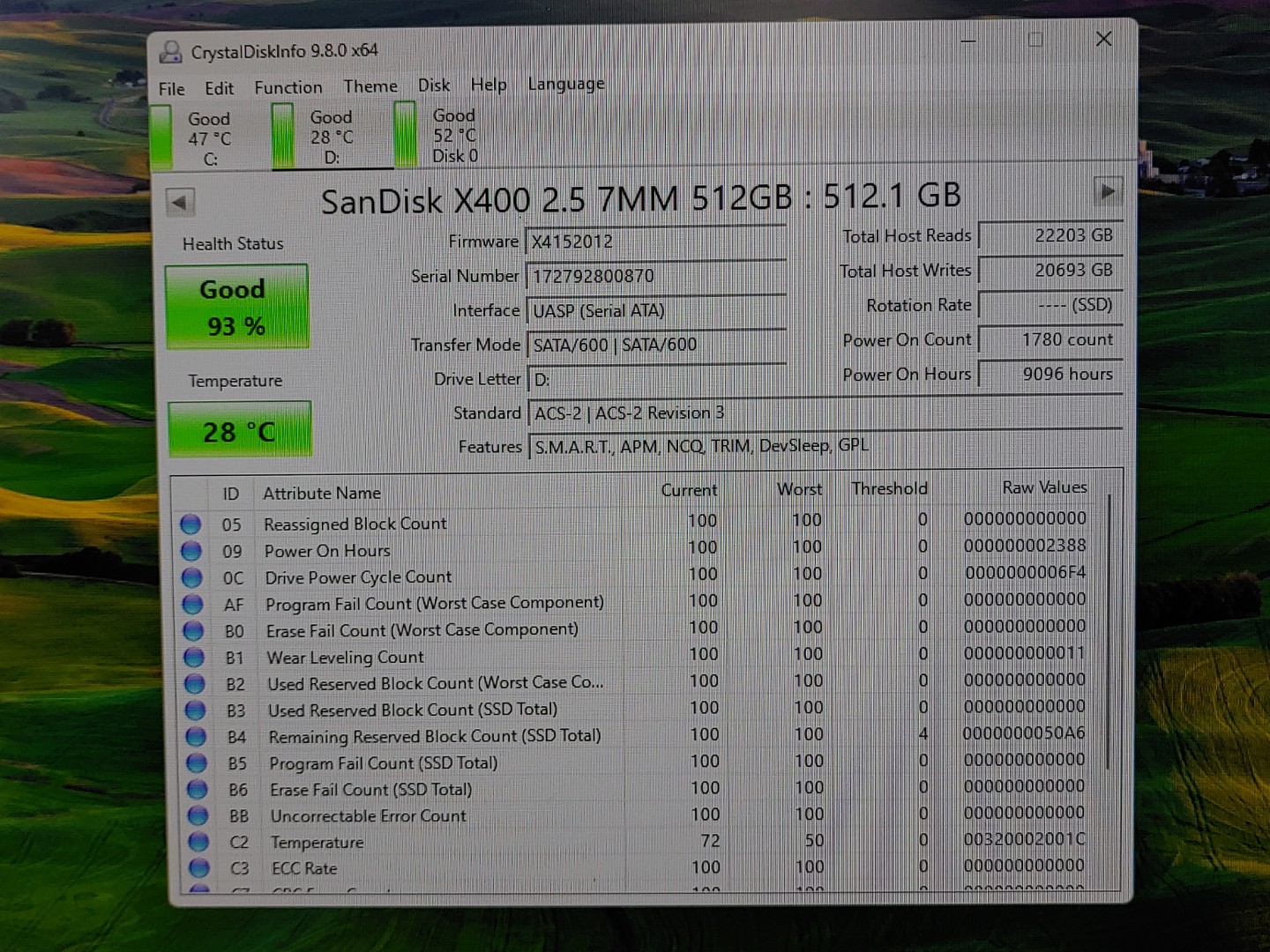The image size is (1270, 952).
Task: Click the Good 93 % health status button
Action: pyautogui.click(x=236, y=307)
